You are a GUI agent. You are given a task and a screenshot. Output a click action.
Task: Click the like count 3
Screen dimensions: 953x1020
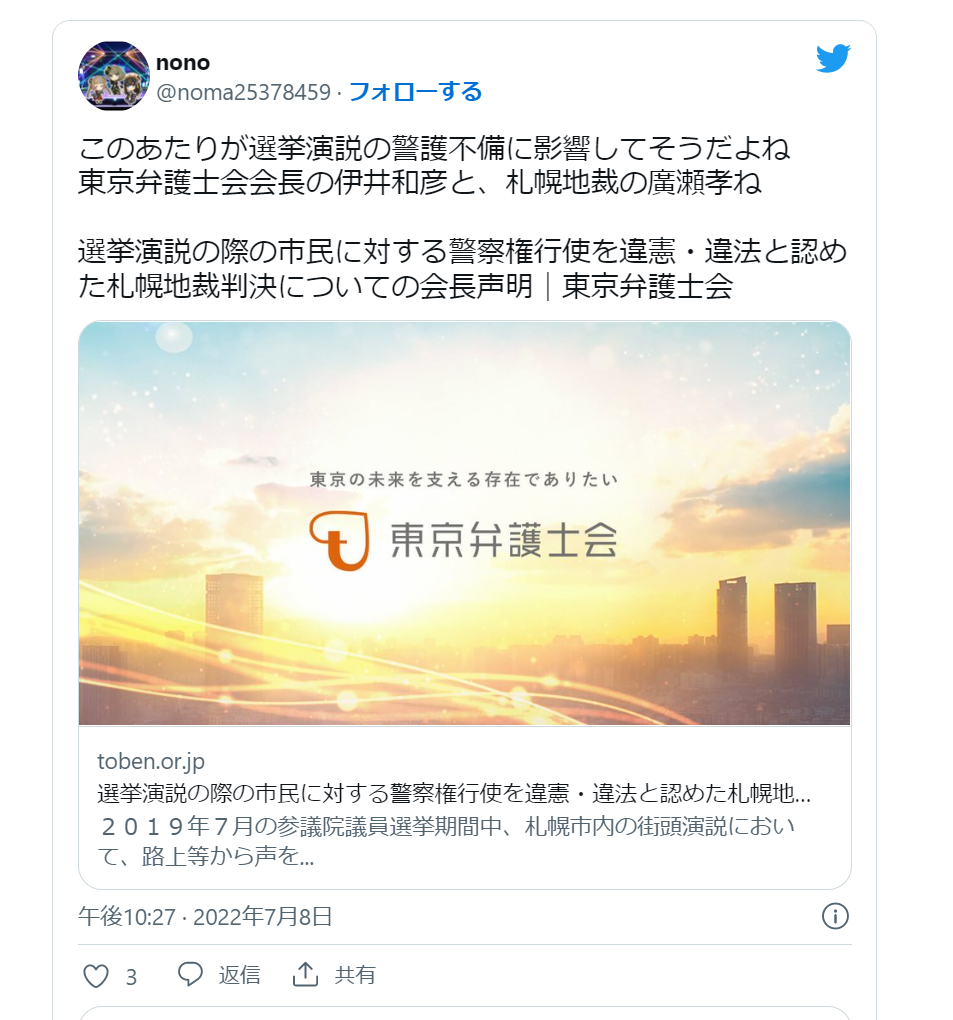tap(131, 976)
